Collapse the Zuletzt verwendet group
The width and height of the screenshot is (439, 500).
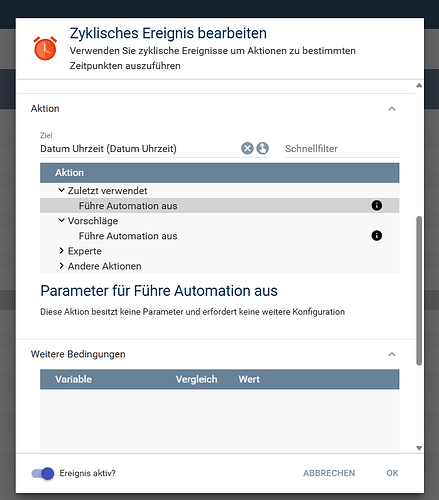[61, 190]
